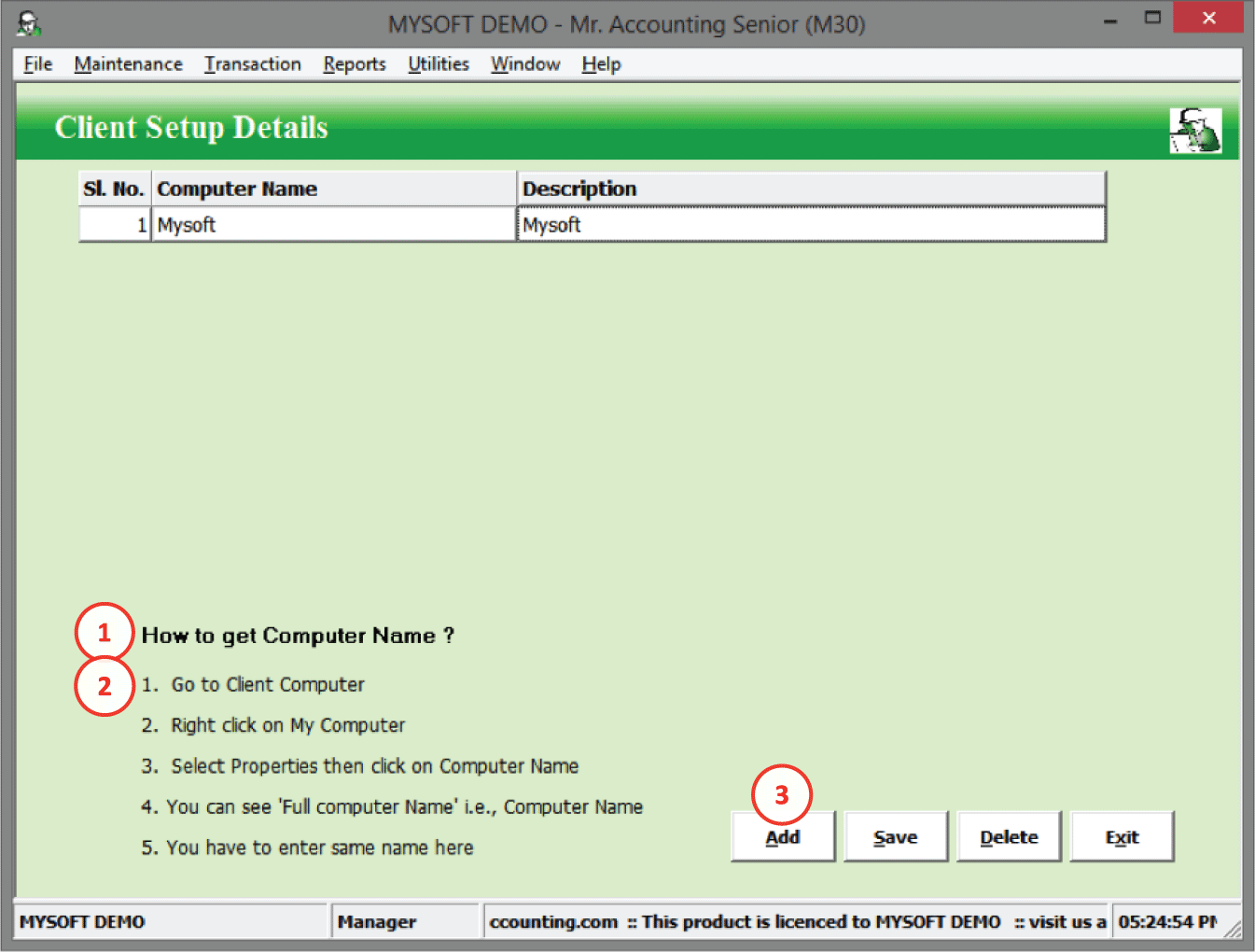
Task: Select the Computer Name cell 'Mysoft'
Action: (334, 225)
